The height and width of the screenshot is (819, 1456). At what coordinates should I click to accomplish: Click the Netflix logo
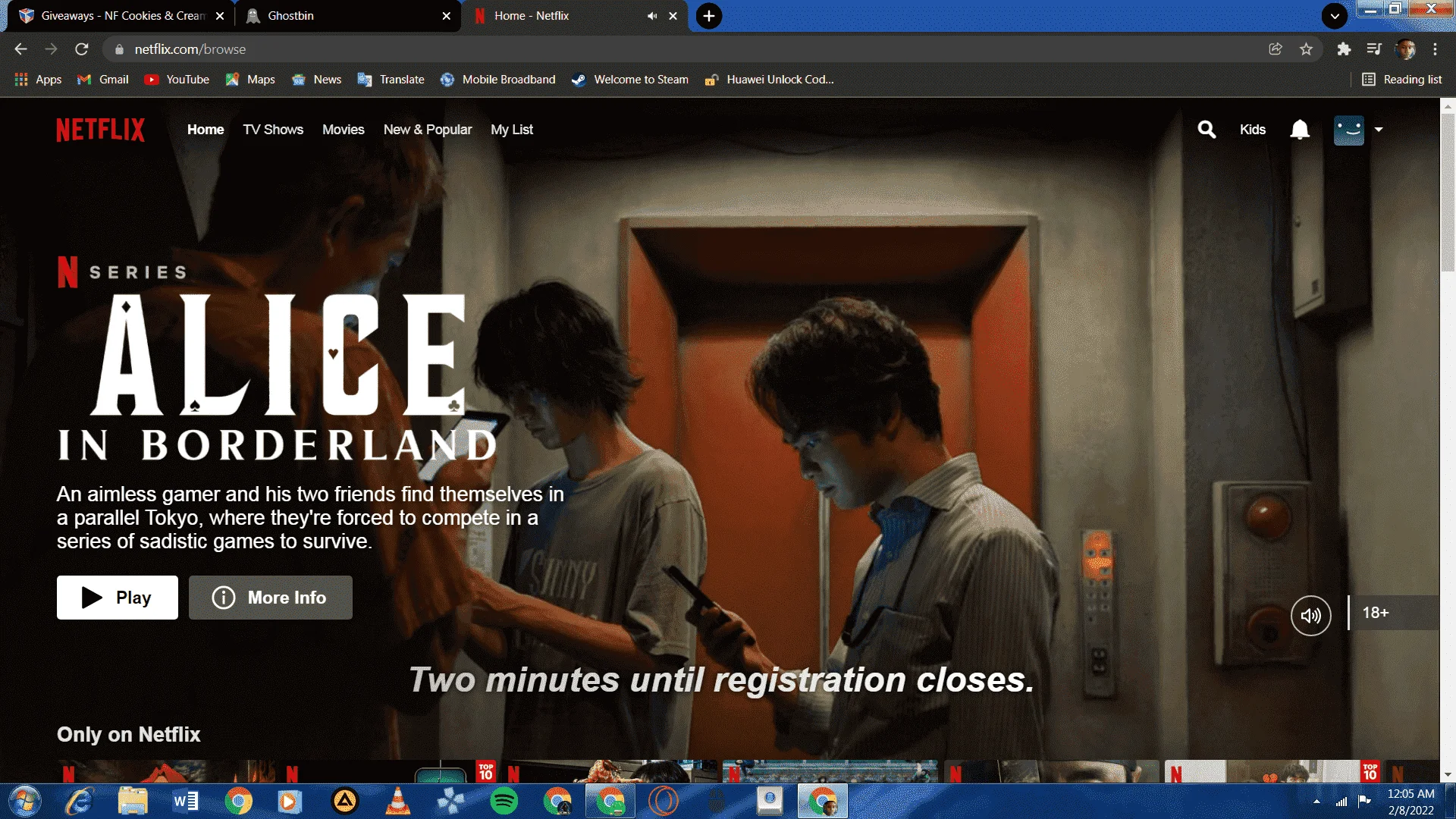(100, 130)
